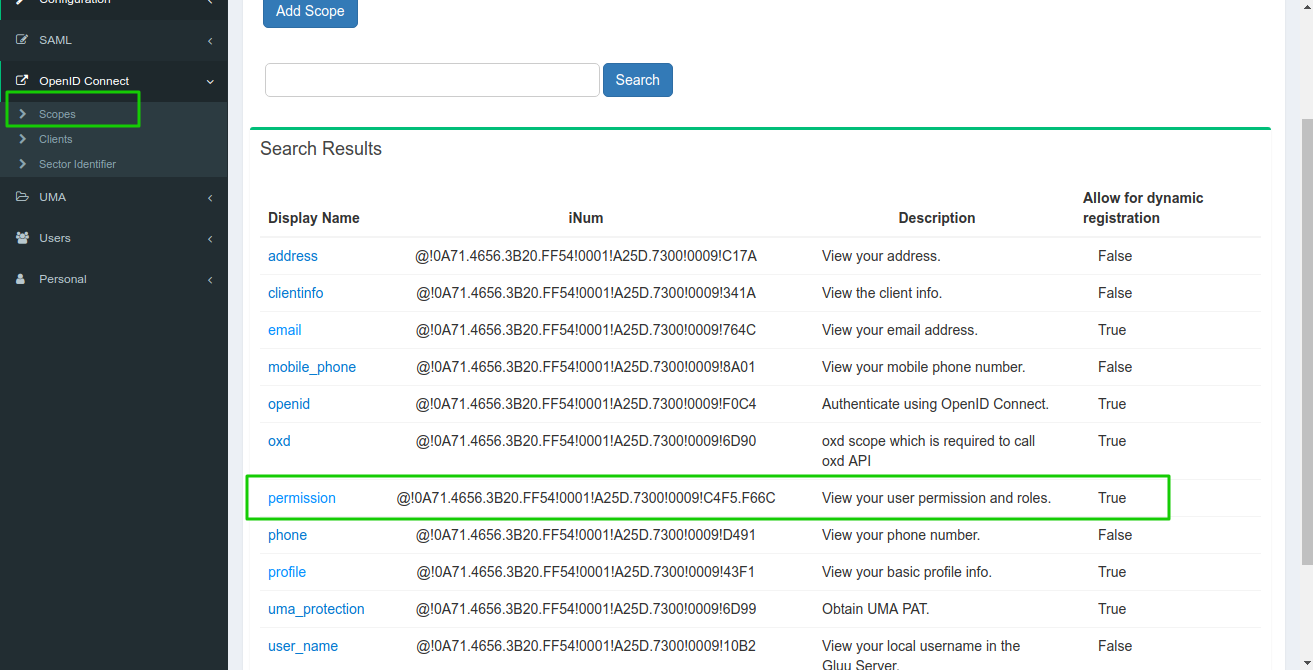
Task: Select Sector Identifier in the sidebar
Action: click(77, 164)
